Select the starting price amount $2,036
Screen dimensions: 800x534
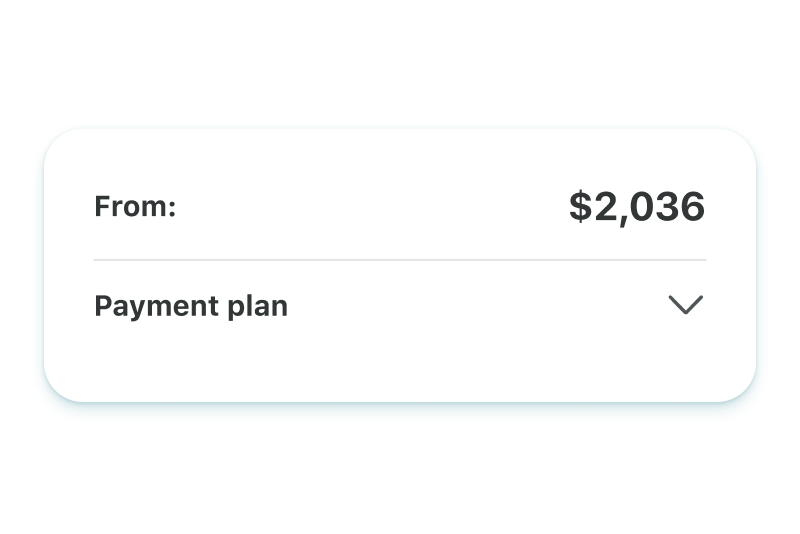click(x=637, y=207)
